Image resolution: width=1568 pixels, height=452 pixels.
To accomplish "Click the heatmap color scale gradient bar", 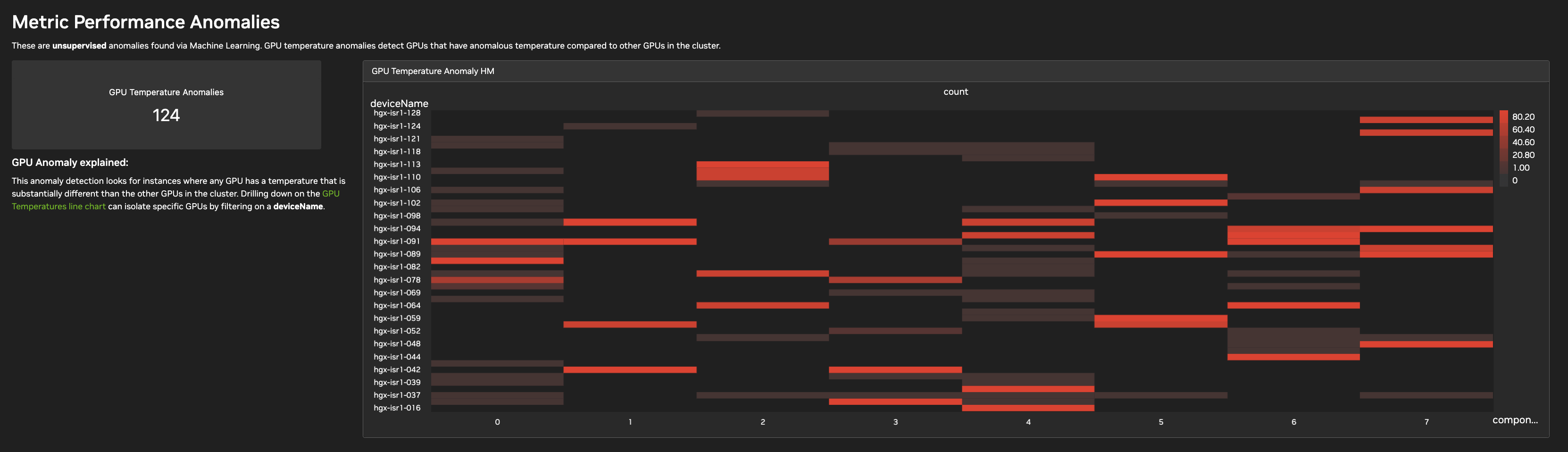I will point(1503,148).
